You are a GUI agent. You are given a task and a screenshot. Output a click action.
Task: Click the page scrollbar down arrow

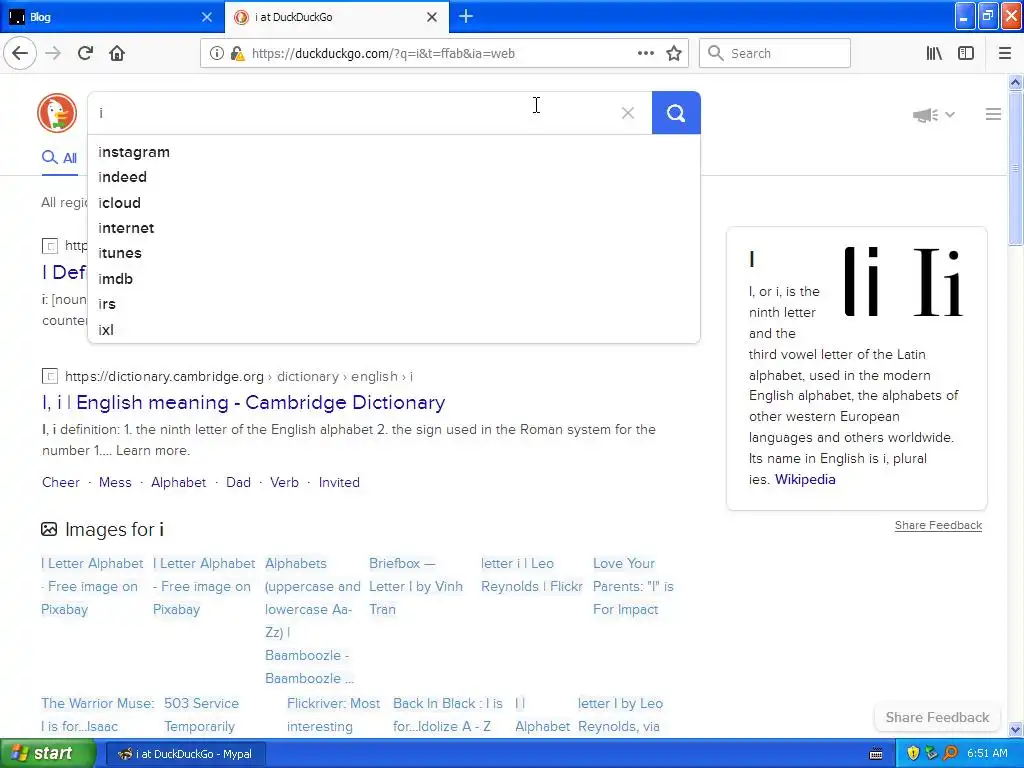pyautogui.click(x=1016, y=729)
